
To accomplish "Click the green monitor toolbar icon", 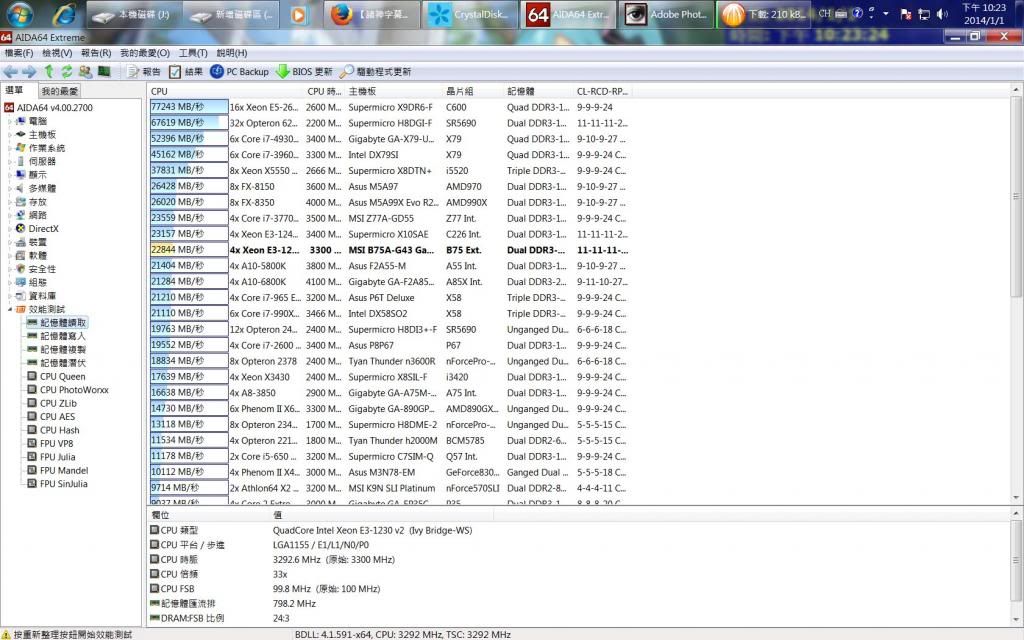I will pos(104,71).
